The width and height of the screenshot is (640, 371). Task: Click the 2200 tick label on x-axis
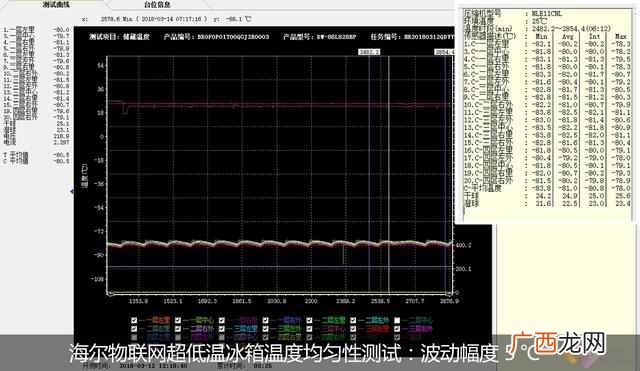[311, 301]
